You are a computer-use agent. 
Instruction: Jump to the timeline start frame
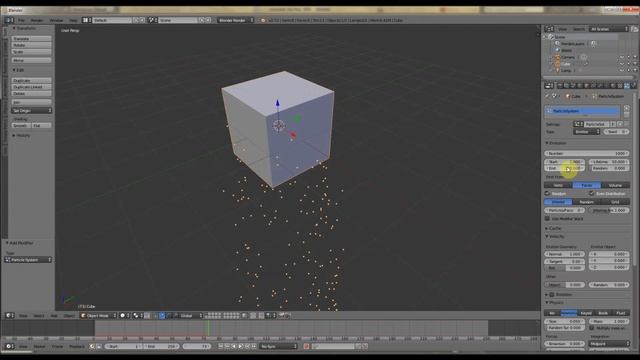pyautogui.click(x=220, y=346)
